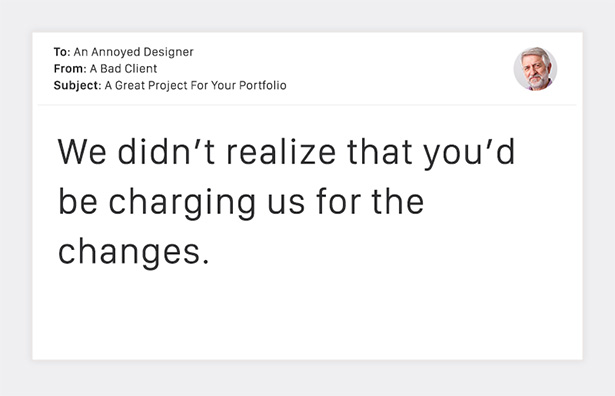Click the word "didn't" in the message
615x396 pixels.
[x=166, y=151]
